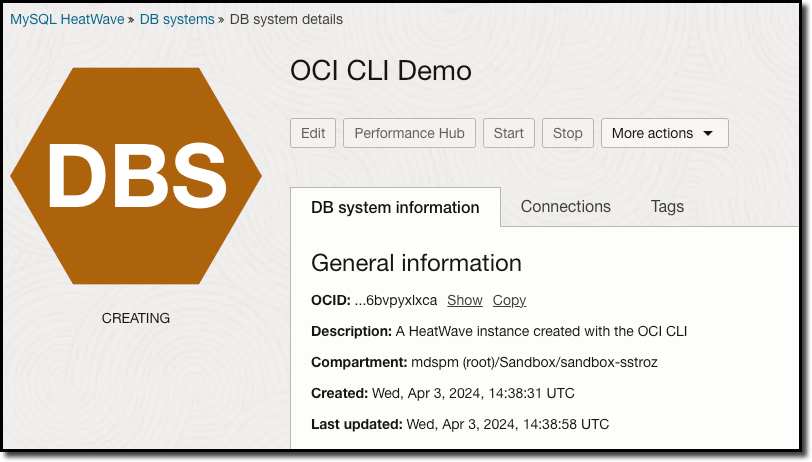
Task: Copy the OCID value
Action: [x=509, y=300]
